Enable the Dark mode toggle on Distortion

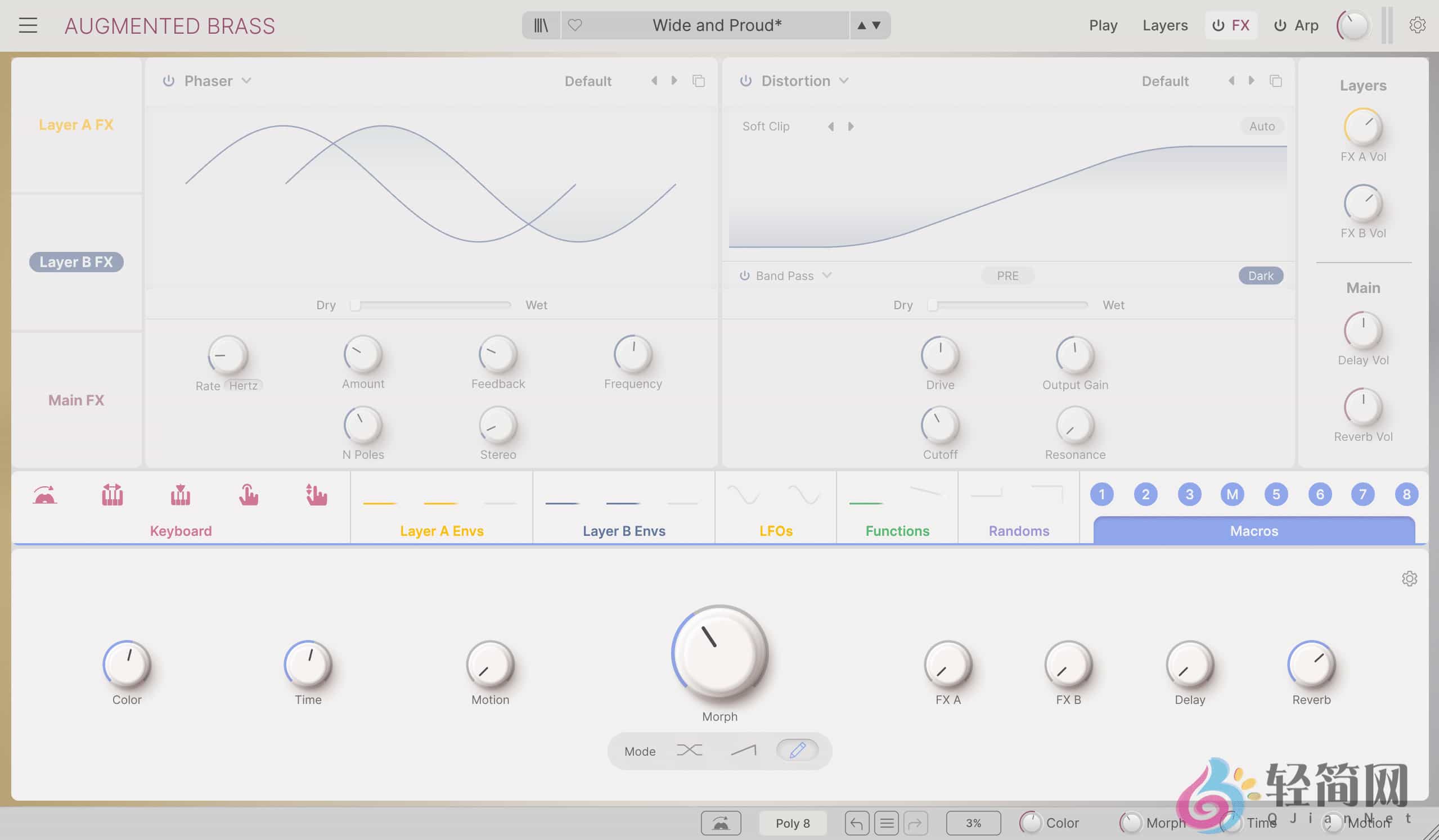1260,276
